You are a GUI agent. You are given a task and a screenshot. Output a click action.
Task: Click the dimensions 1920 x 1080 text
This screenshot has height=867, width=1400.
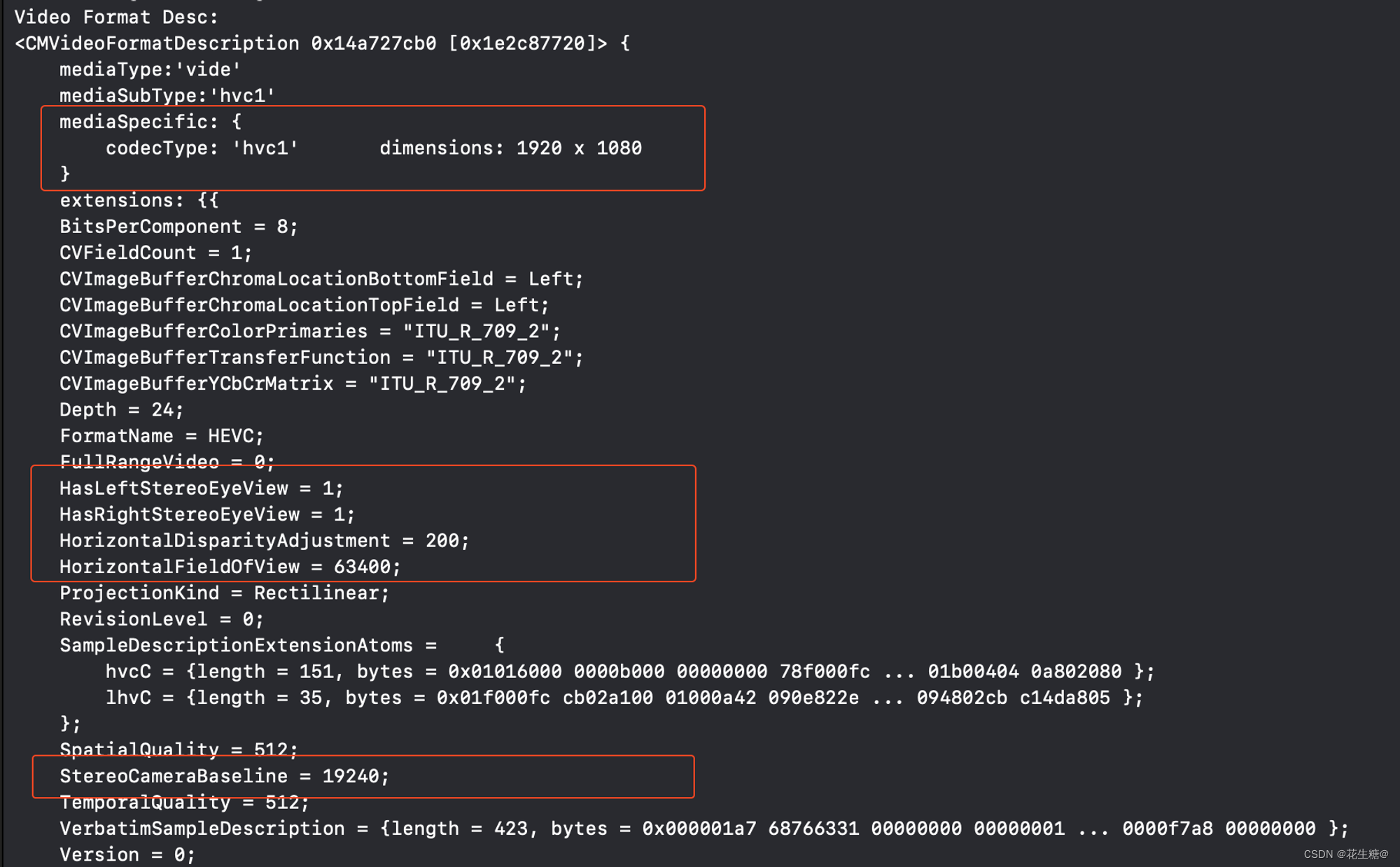tap(510, 148)
